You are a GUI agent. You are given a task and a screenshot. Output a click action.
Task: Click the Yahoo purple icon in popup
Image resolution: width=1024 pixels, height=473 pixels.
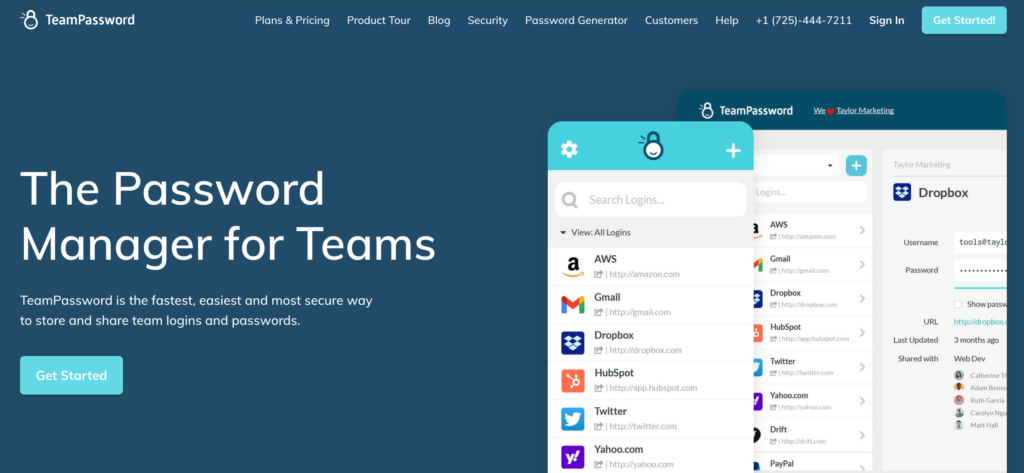573,456
